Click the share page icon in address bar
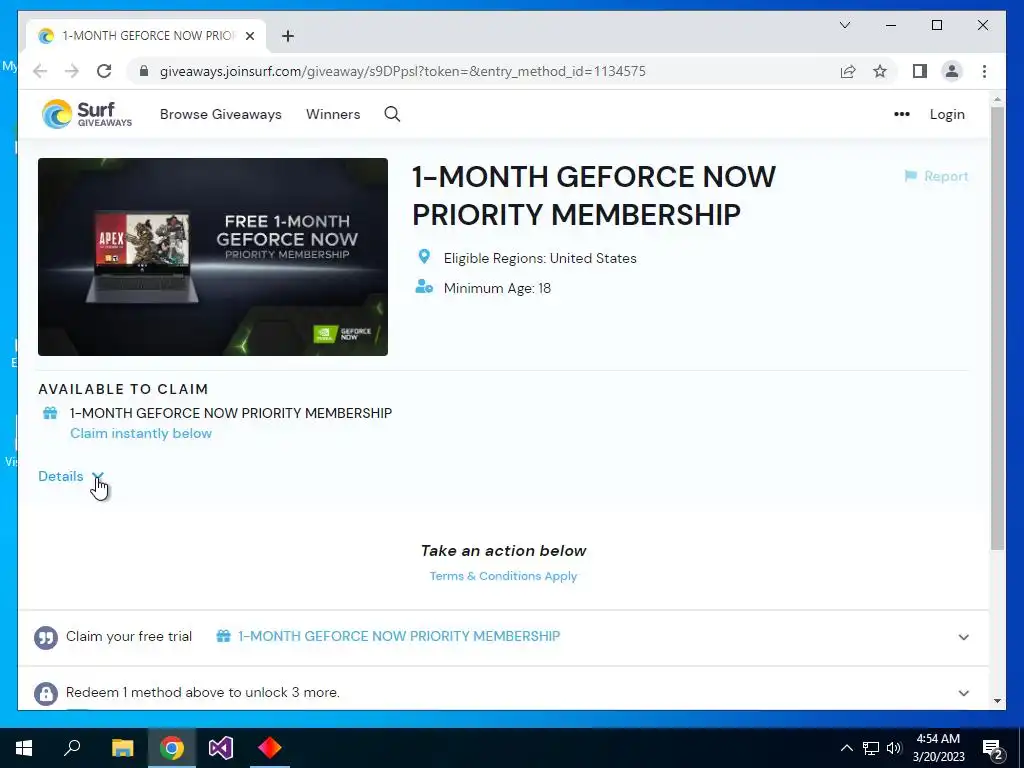Viewport: 1024px width, 768px height. pos(848,71)
